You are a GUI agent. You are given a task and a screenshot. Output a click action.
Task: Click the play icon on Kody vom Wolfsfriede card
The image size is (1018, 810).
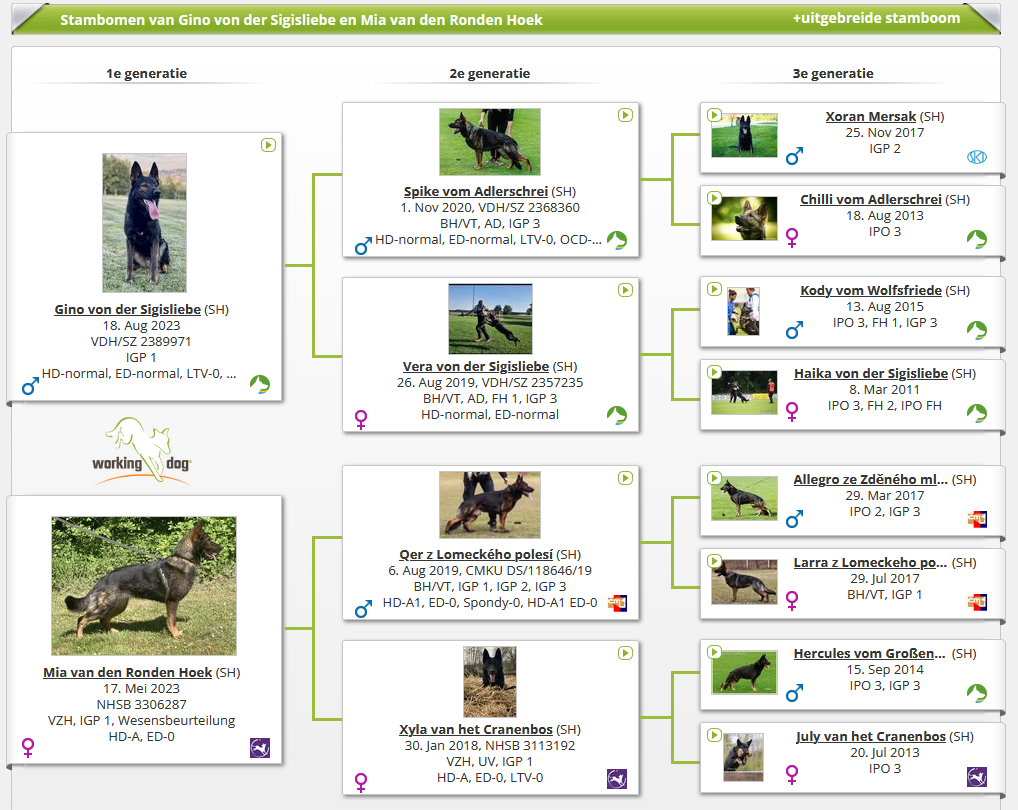tap(714, 289)
